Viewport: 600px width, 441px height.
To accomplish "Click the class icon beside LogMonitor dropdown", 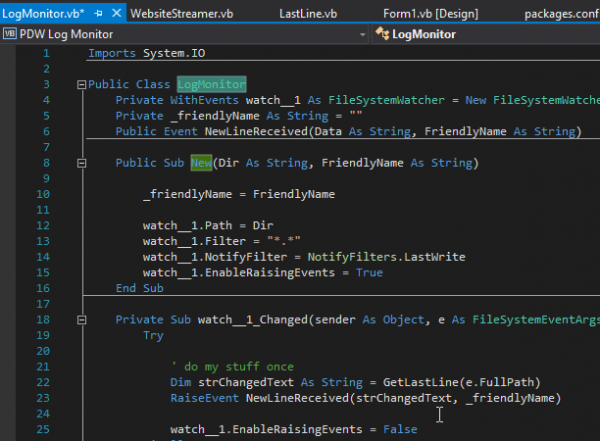I will pos(382,34).
